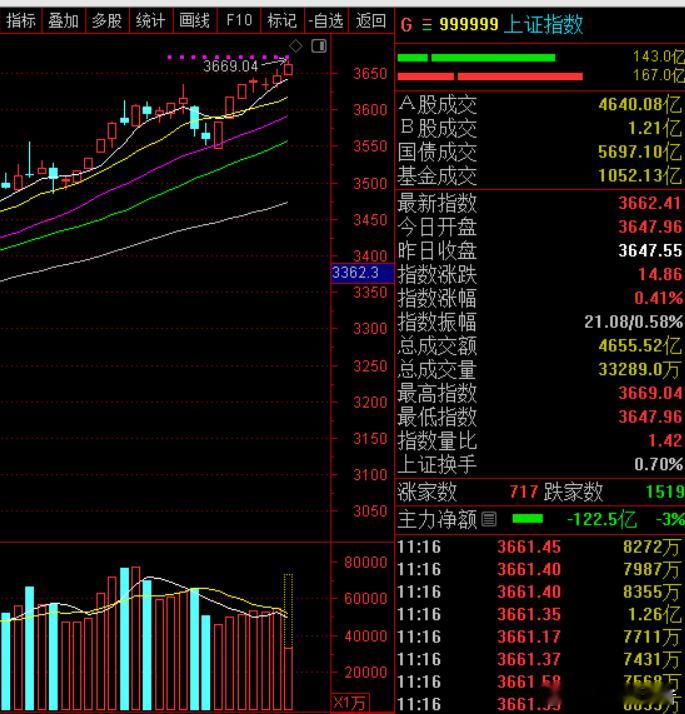The width and height of the screenshot is (685, 714).
Task: Click the 指数涨幅 value 0.41%
Action: [659, 298]
